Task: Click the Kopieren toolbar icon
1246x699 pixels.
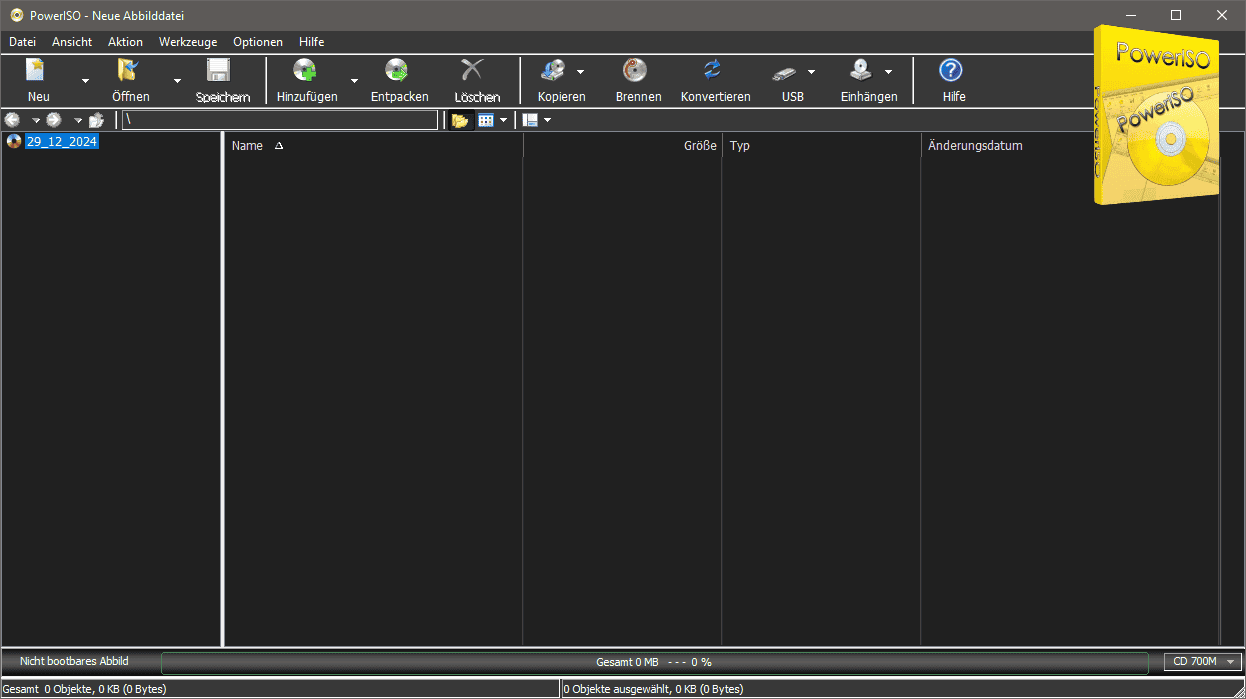Action: [553, 70]
